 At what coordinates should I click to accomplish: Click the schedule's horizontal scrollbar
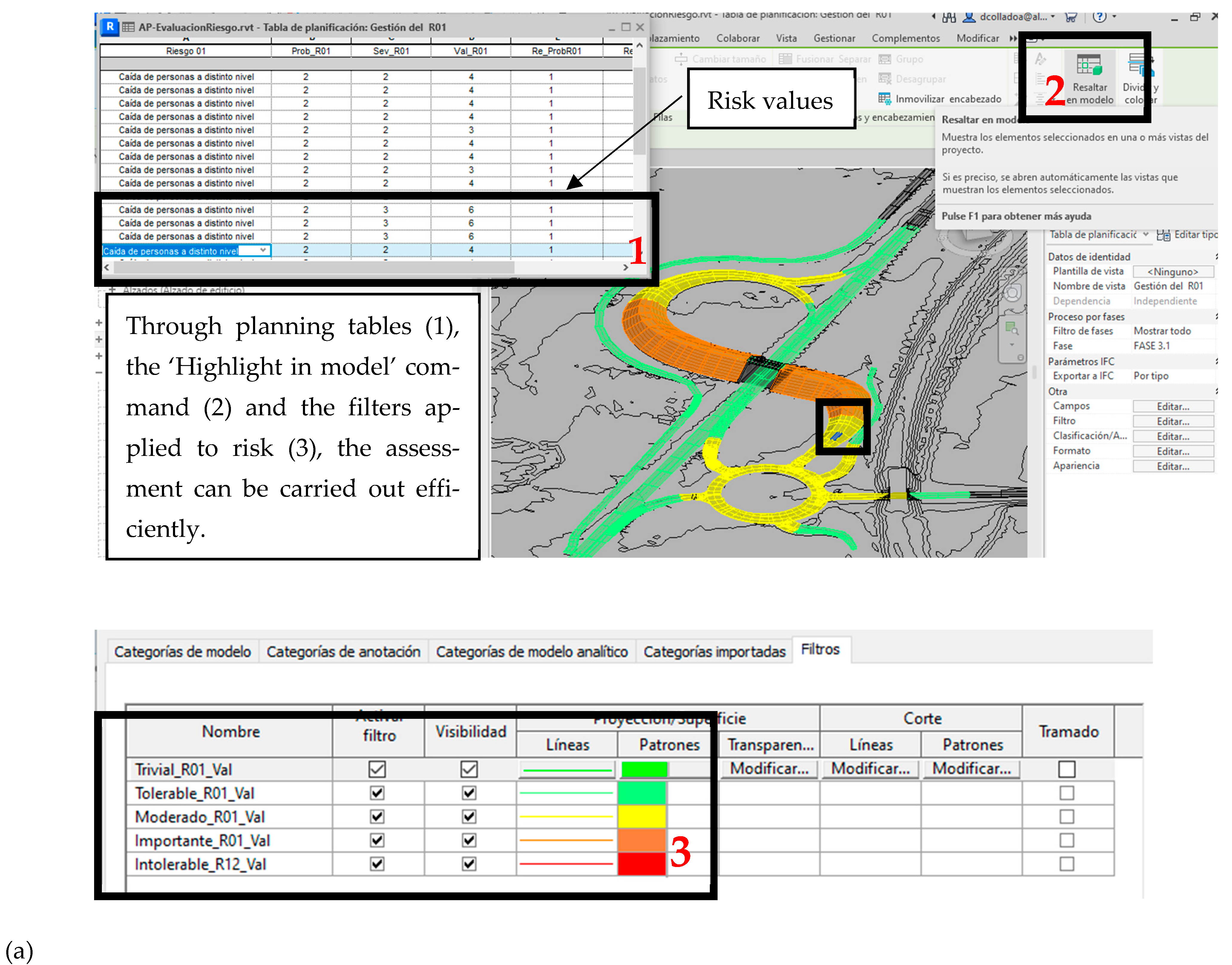(313, 268)
